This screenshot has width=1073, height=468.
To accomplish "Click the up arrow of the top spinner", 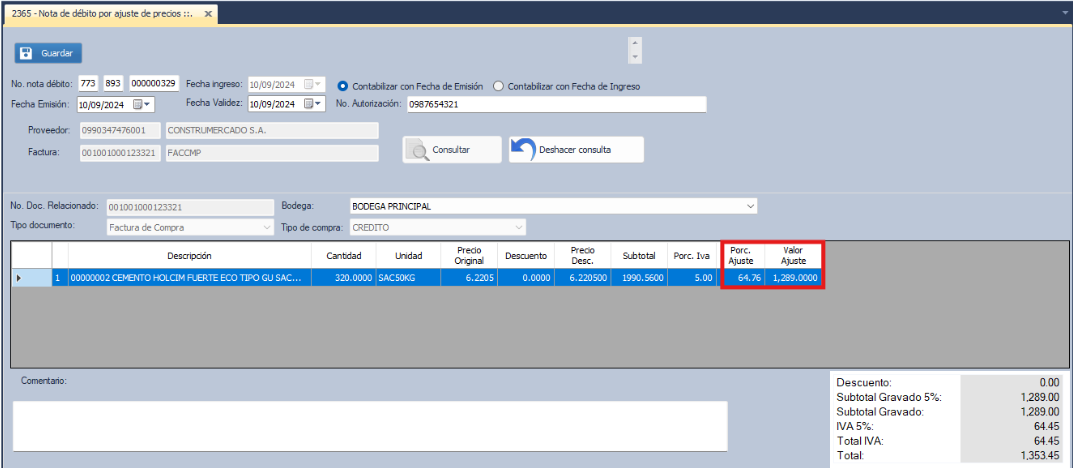I will click(634, 44).
